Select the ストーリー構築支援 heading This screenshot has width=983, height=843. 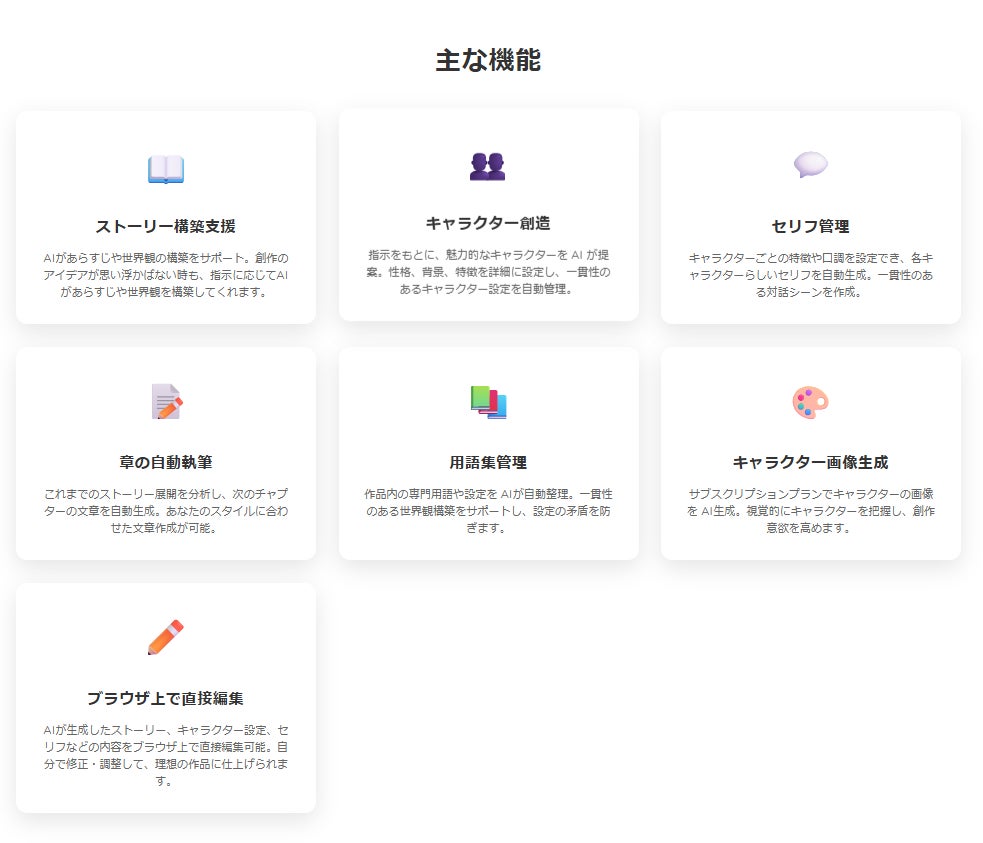[x=166, y=226]
